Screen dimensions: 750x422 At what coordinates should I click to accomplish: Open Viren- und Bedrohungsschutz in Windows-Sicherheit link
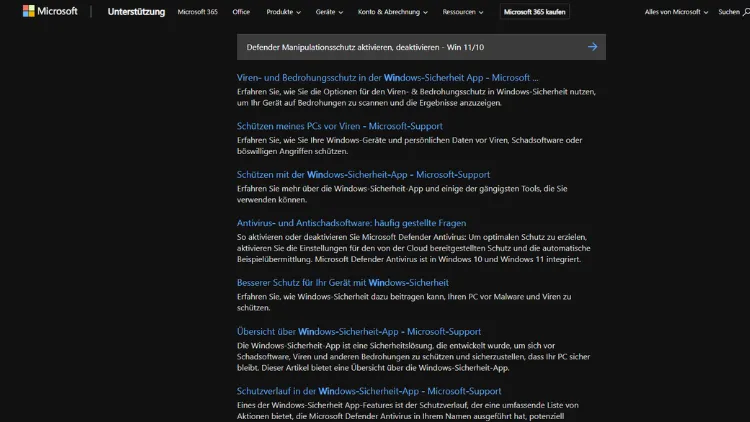[x=387, y=78]
